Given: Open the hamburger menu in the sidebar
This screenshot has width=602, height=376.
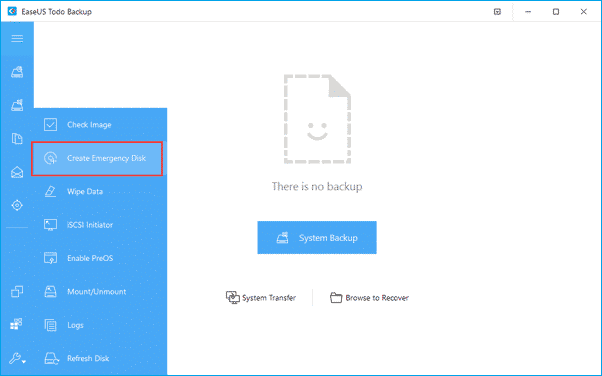Looking at the screenshot, I should coord(17,38).
